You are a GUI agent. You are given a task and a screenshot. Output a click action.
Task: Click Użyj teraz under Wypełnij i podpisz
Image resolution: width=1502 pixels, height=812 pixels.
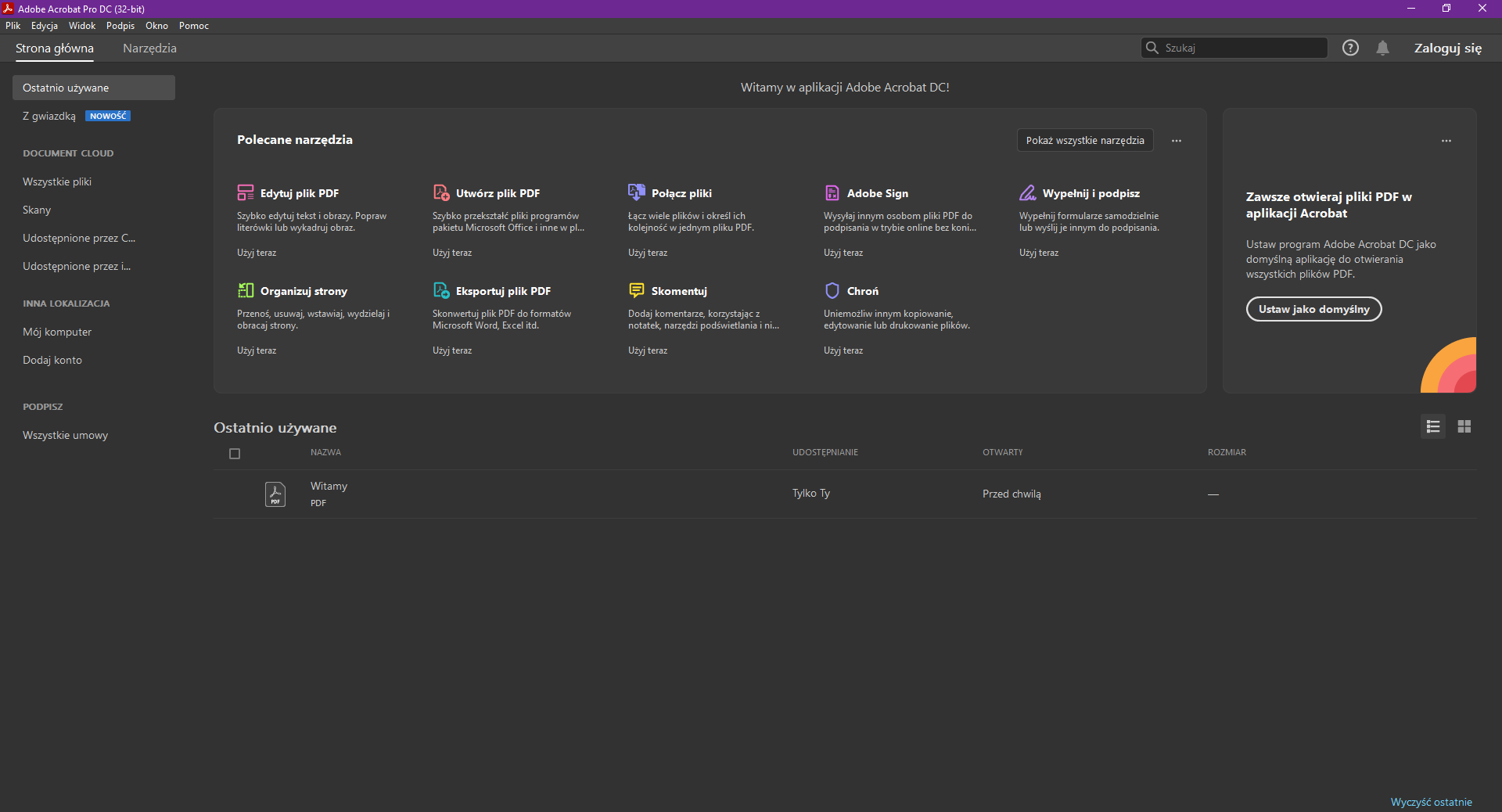tap(1039, 253)
